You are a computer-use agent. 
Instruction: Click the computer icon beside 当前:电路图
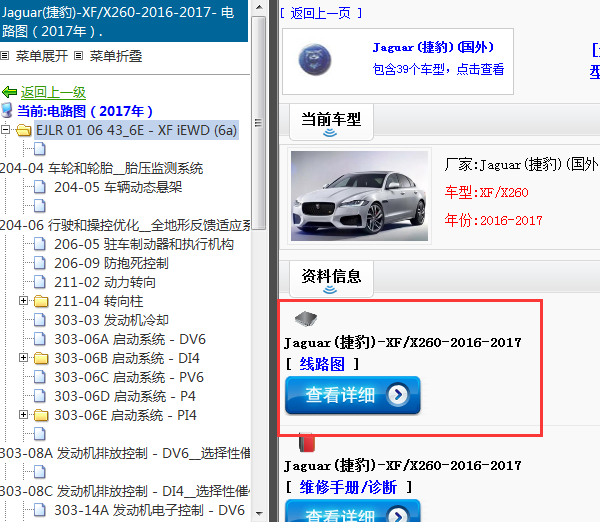pyautogui.click(x=7, y=111)
